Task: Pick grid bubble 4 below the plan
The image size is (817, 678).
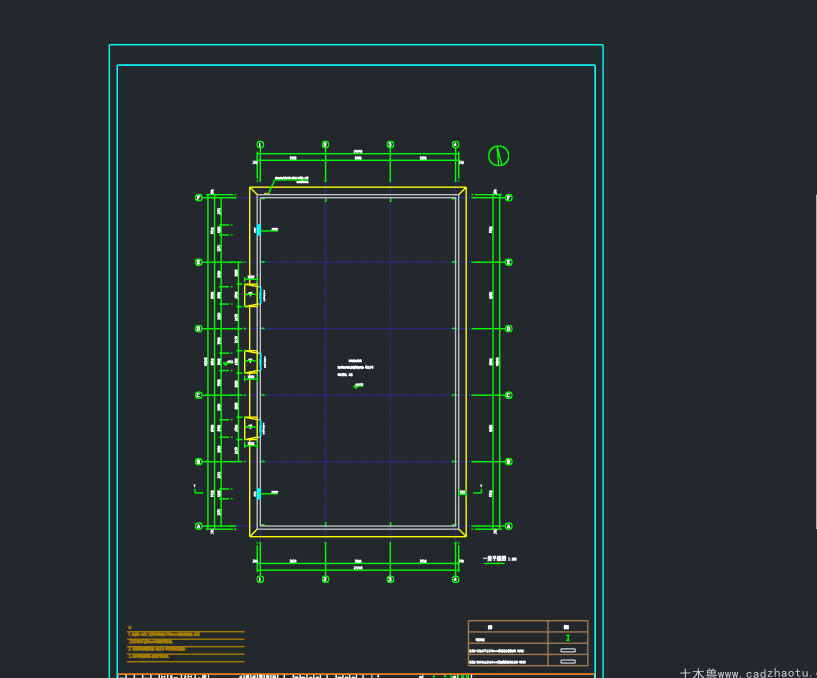Action: (x=455, y=579)
